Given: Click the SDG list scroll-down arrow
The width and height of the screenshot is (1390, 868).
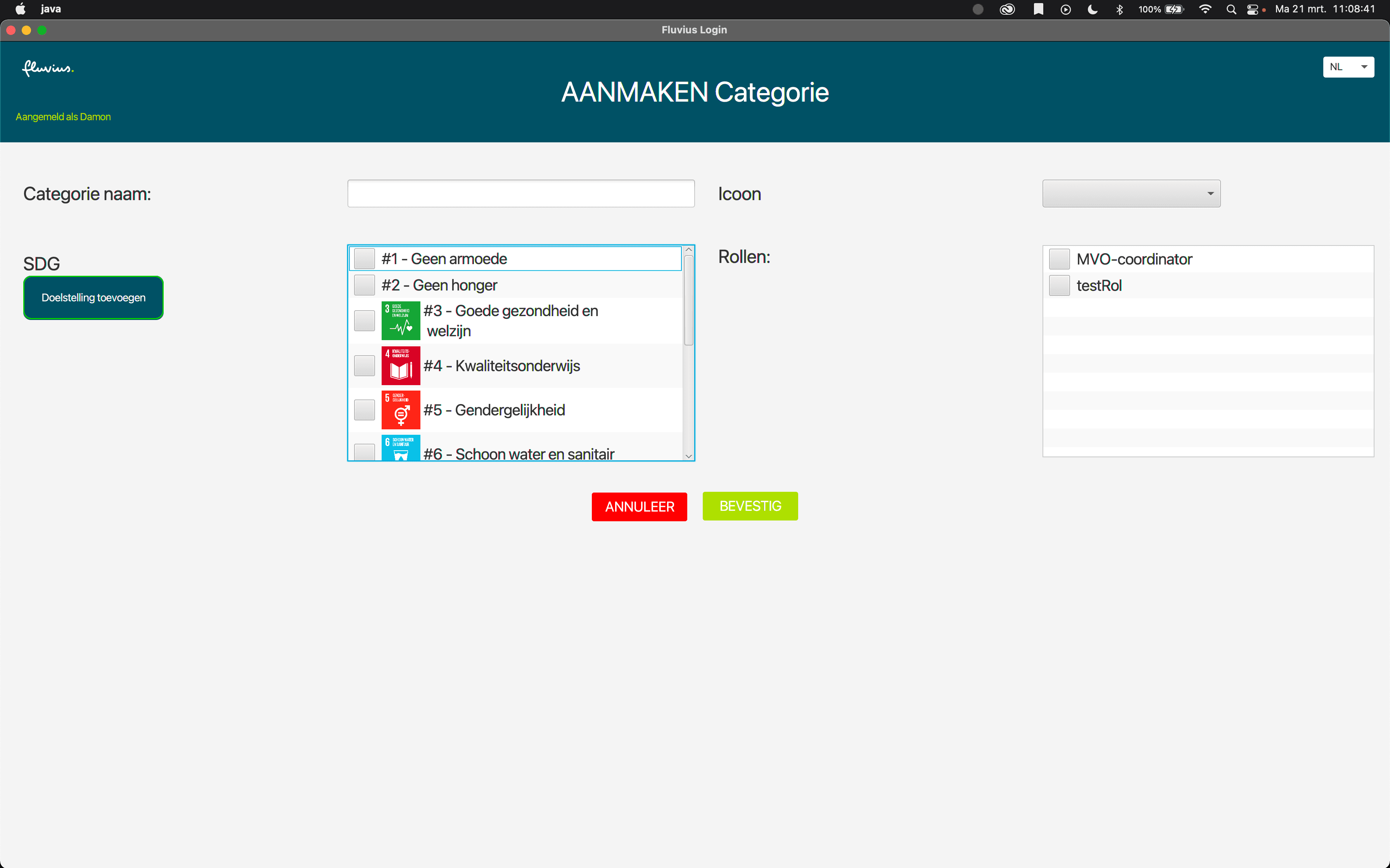Looking at the screenshot, I should [689, 456].
